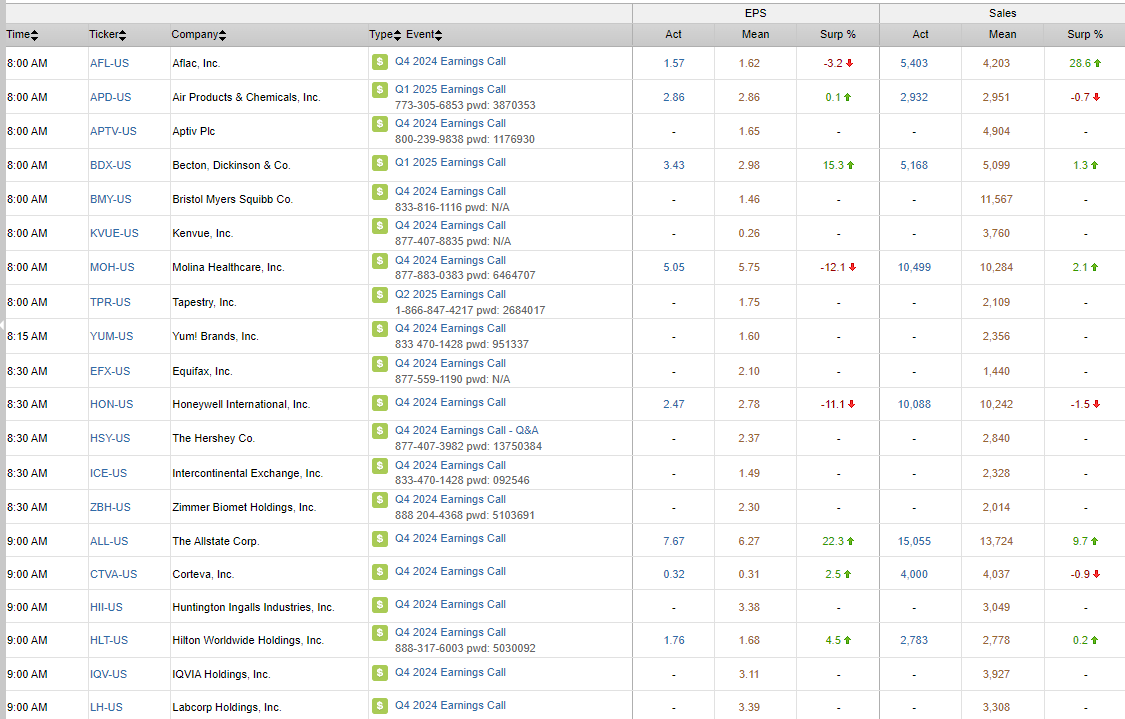Click Bristol Myers Squibb's sales mean '11,567'
The image size is (1125, 719).
pos(997,199)
